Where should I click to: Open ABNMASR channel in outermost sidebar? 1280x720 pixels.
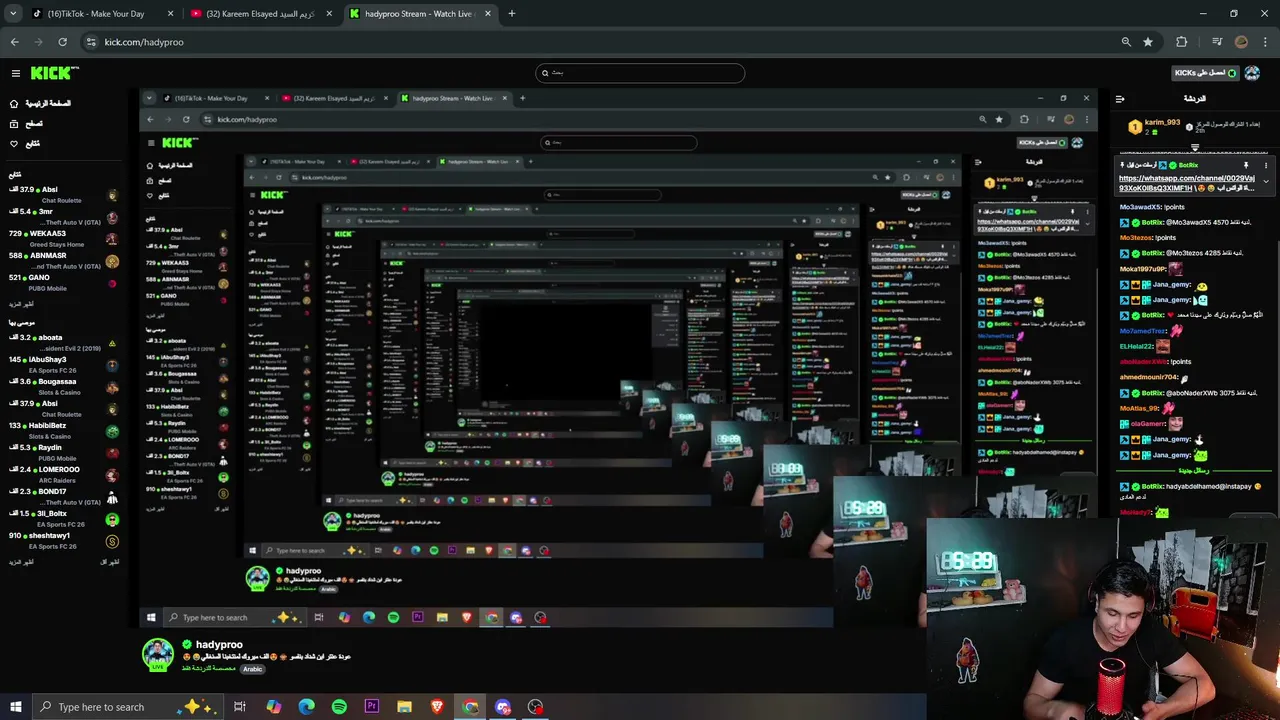click(x=62, y=260)
